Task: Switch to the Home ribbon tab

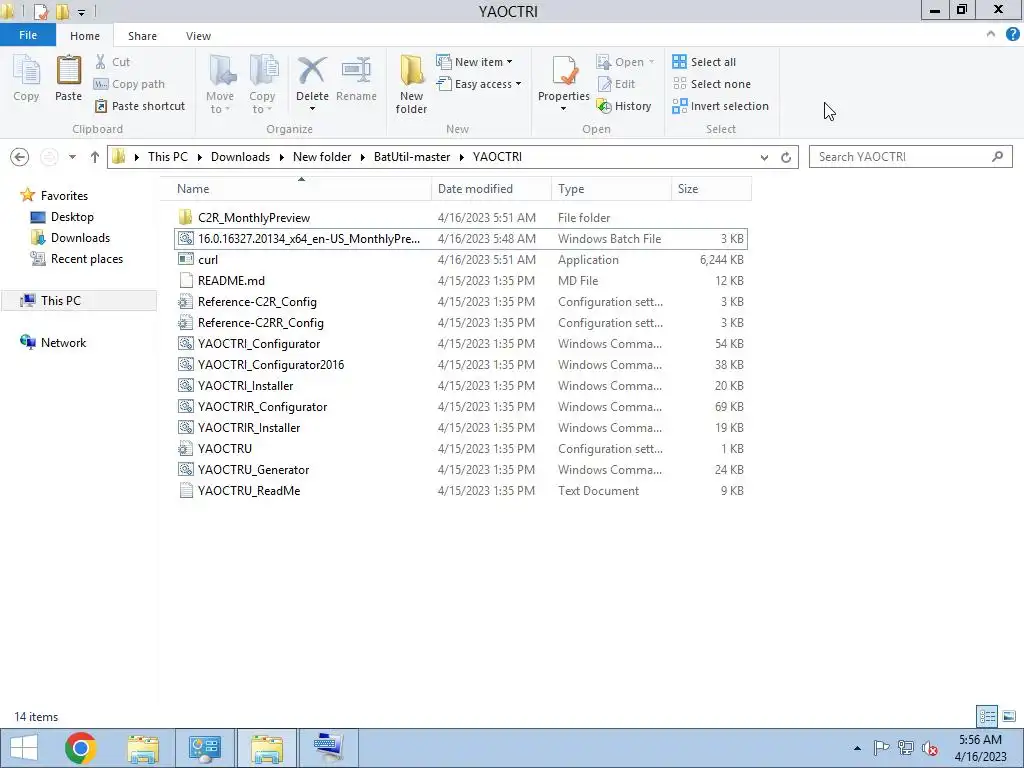Action: (x=85, y=36)
